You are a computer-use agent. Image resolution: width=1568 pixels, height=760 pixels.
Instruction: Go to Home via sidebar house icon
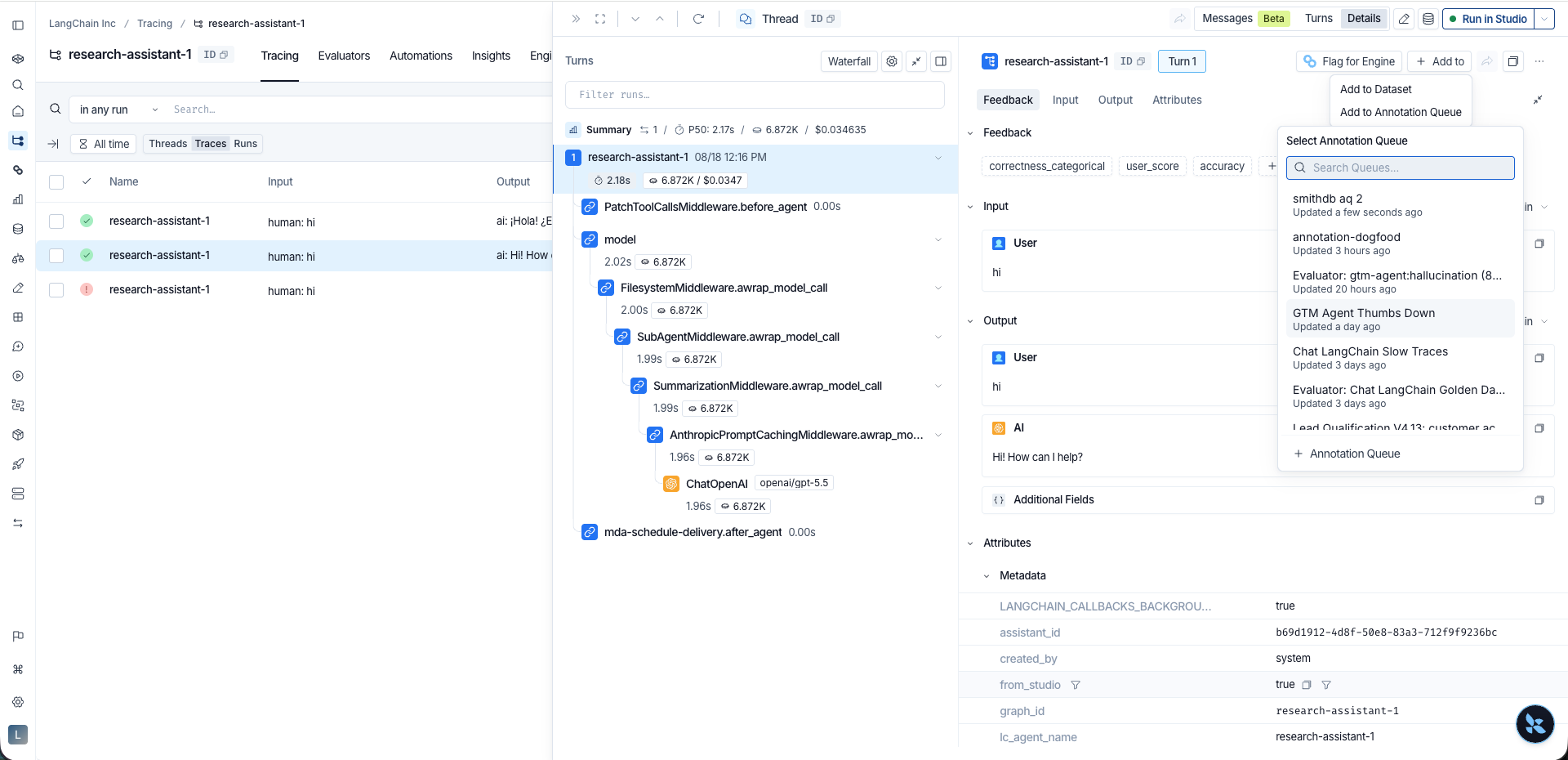click(18, 111)
